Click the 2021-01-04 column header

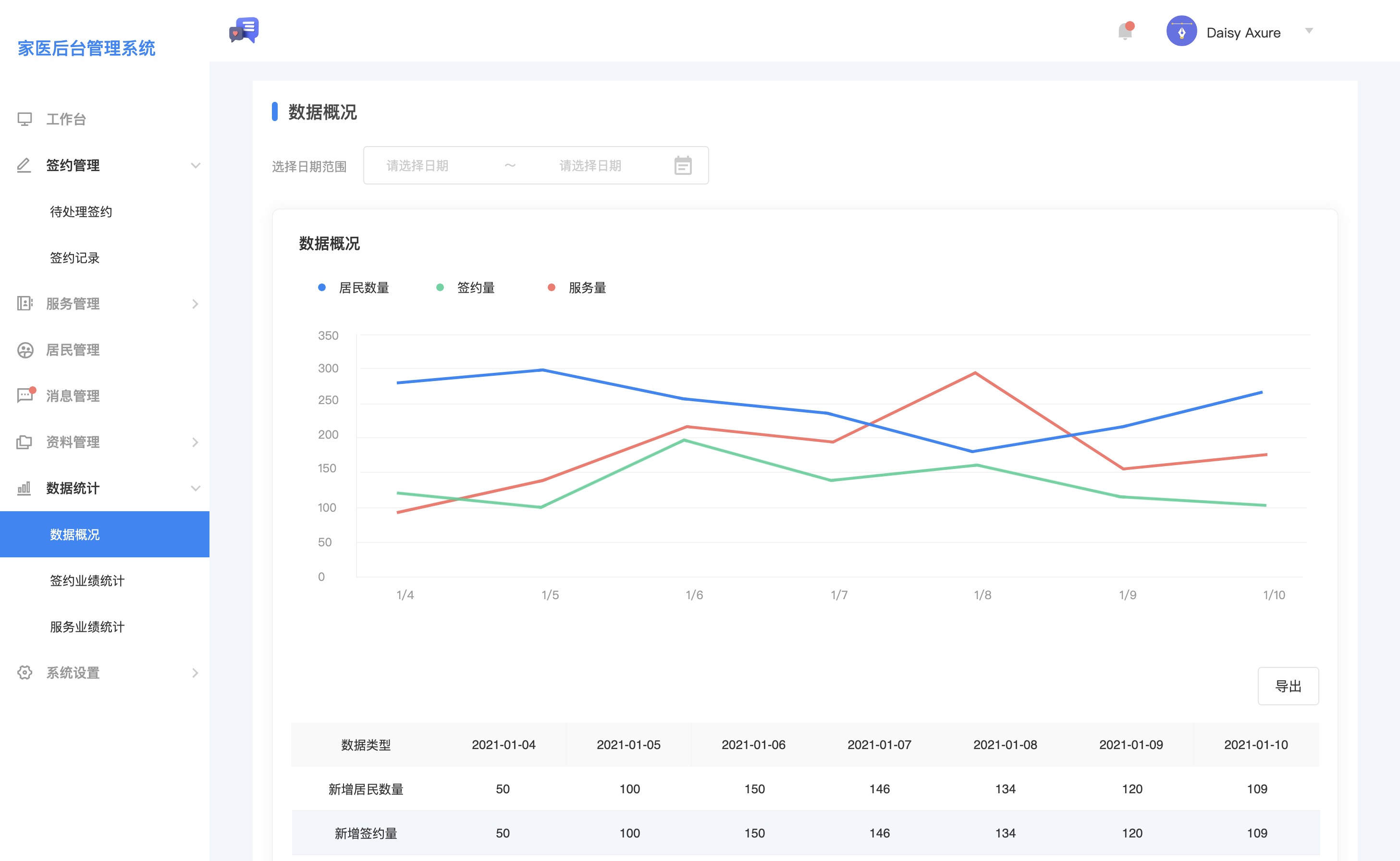504,745
